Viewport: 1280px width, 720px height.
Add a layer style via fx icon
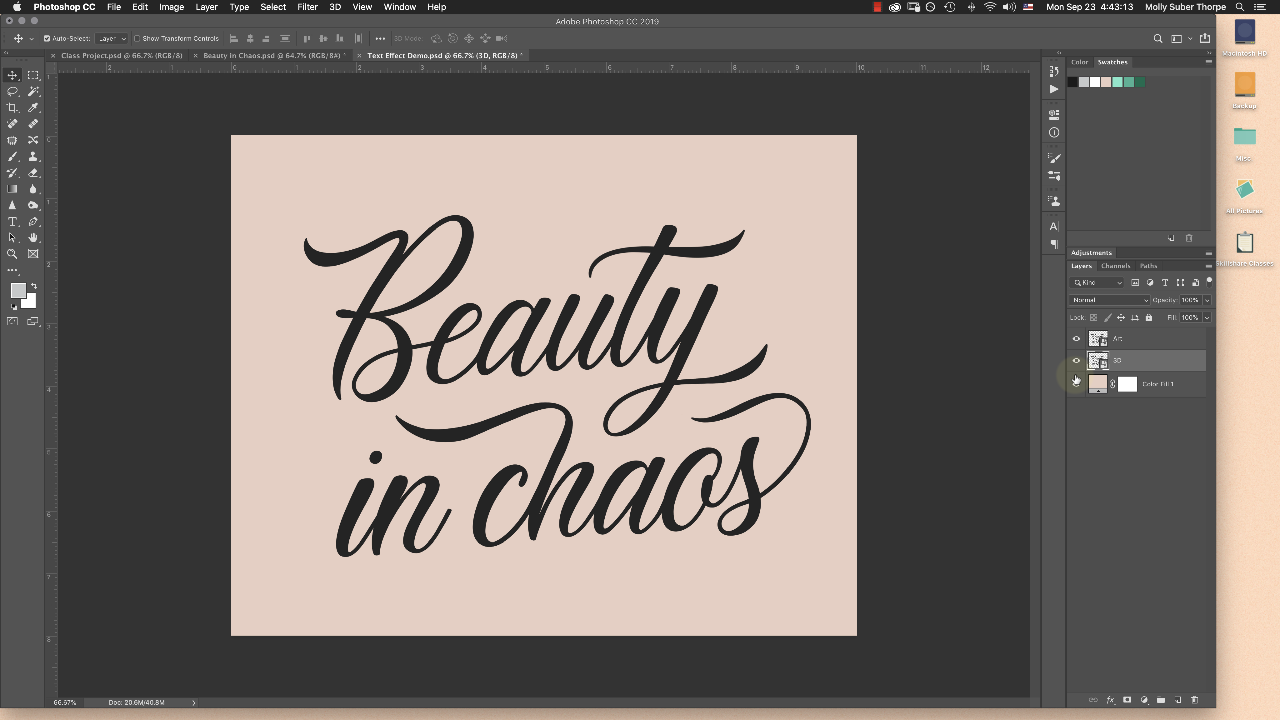tap(1110, 700)
